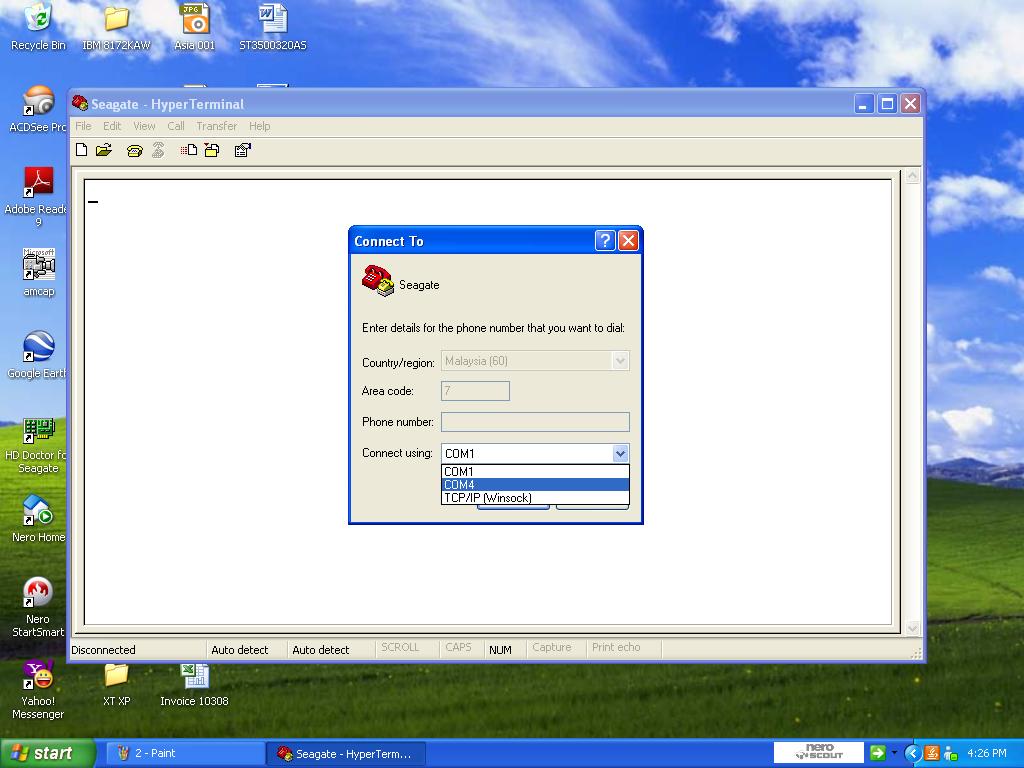
Task: Click the 4:26 PM taskbar clock
Action: [987, 753]
